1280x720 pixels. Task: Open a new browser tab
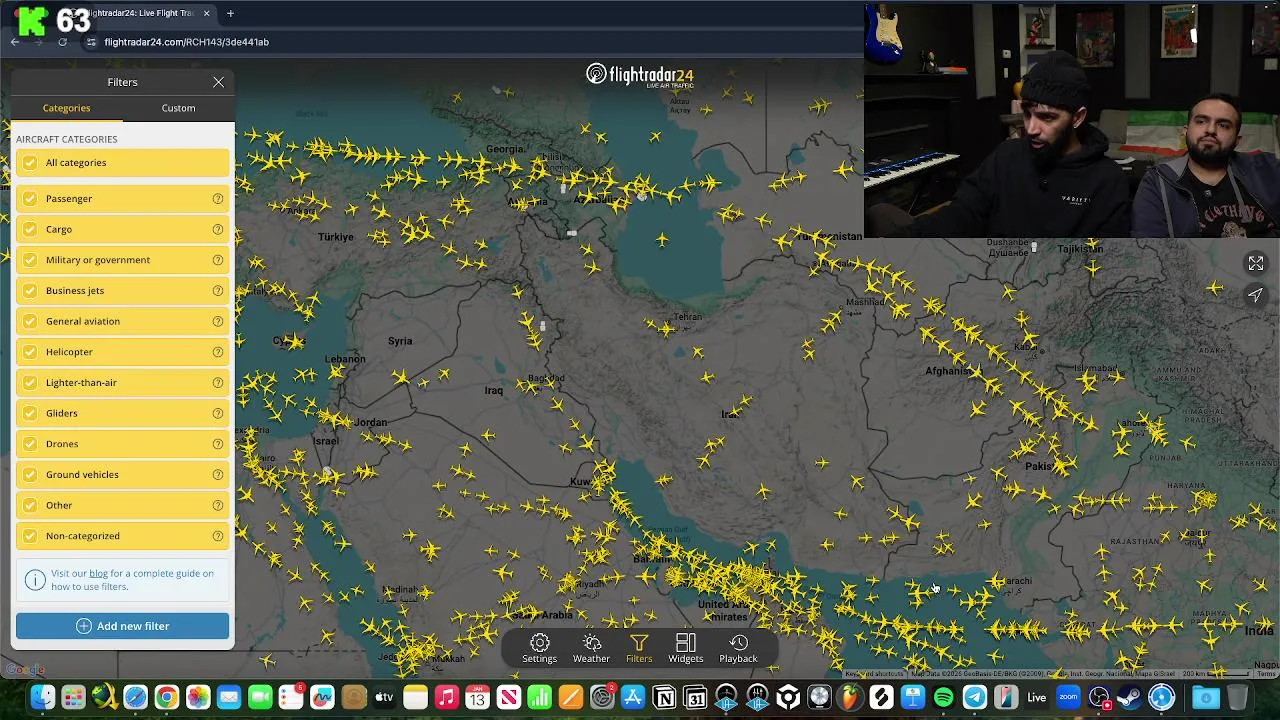pyautogui.click(x=230, y=13)
